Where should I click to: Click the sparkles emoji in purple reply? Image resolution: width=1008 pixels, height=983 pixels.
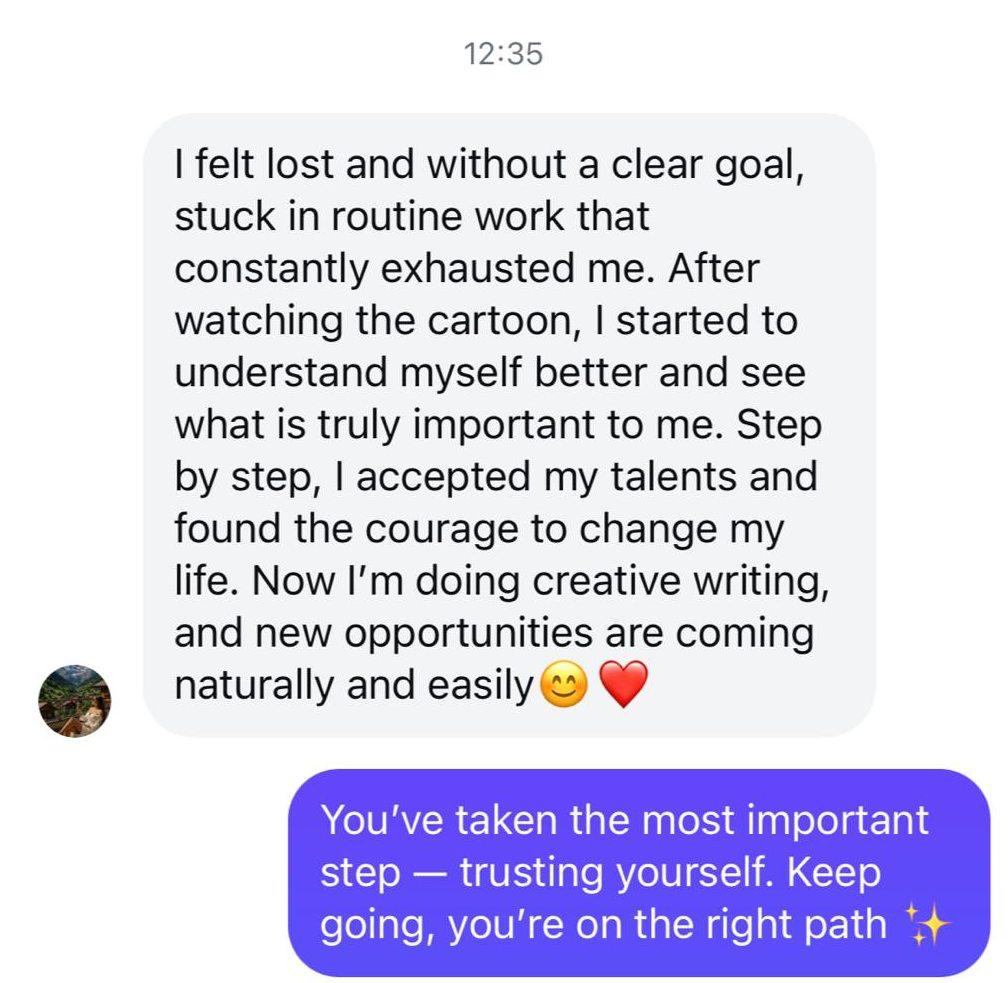pos(926,927)
